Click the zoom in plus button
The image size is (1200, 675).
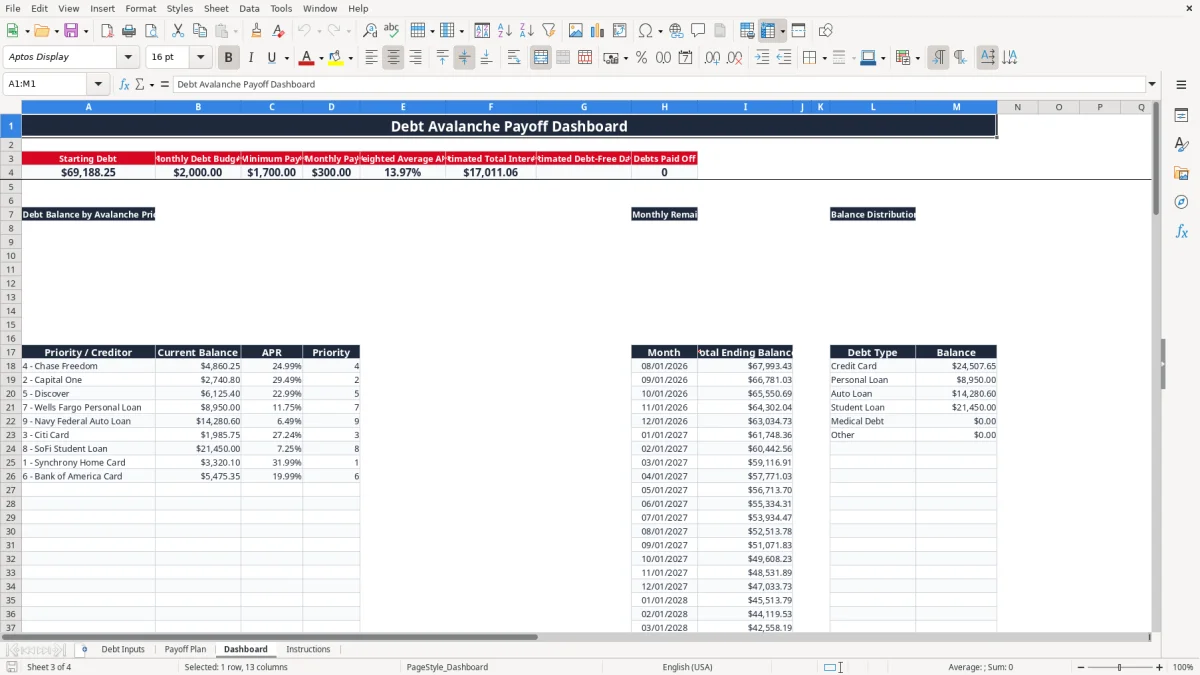(x=1160, y=667)
